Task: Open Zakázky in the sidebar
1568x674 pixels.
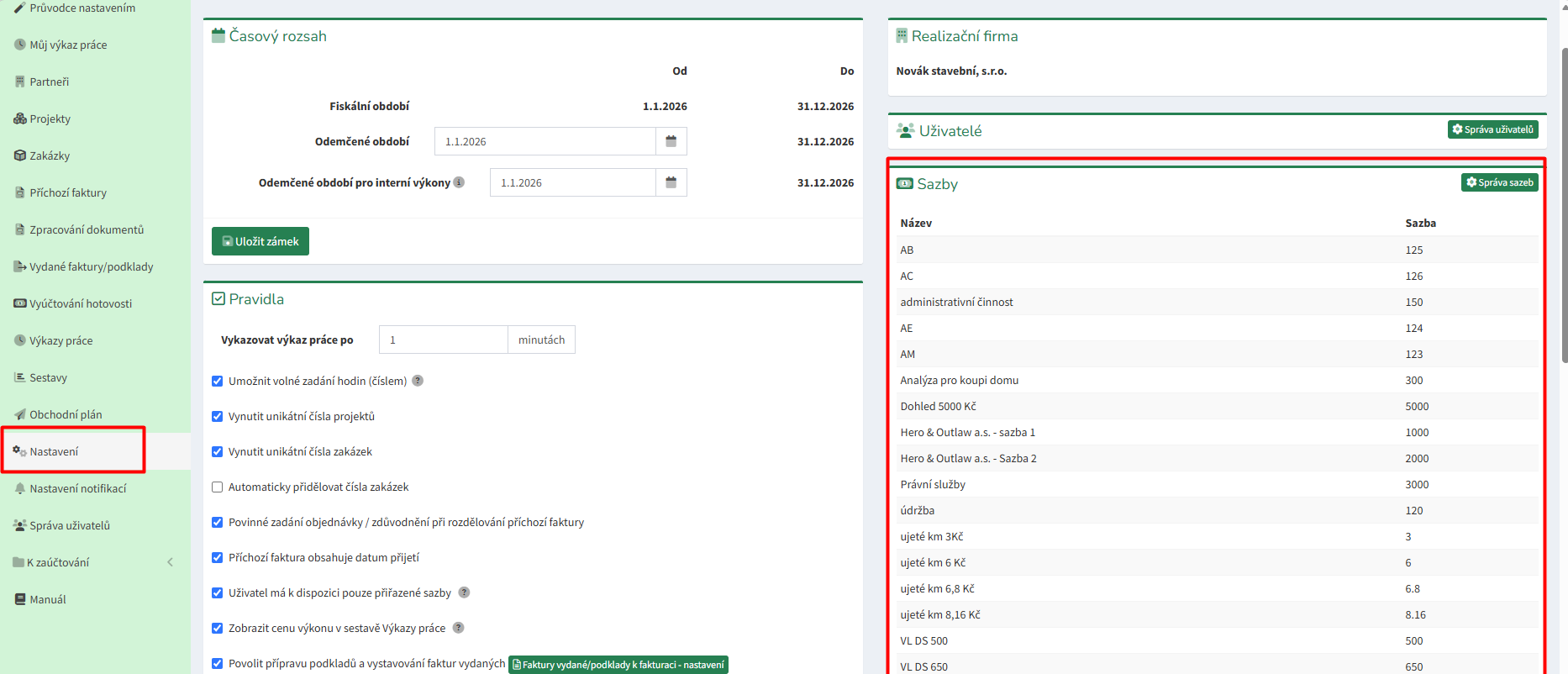Action: pos(96,155)
